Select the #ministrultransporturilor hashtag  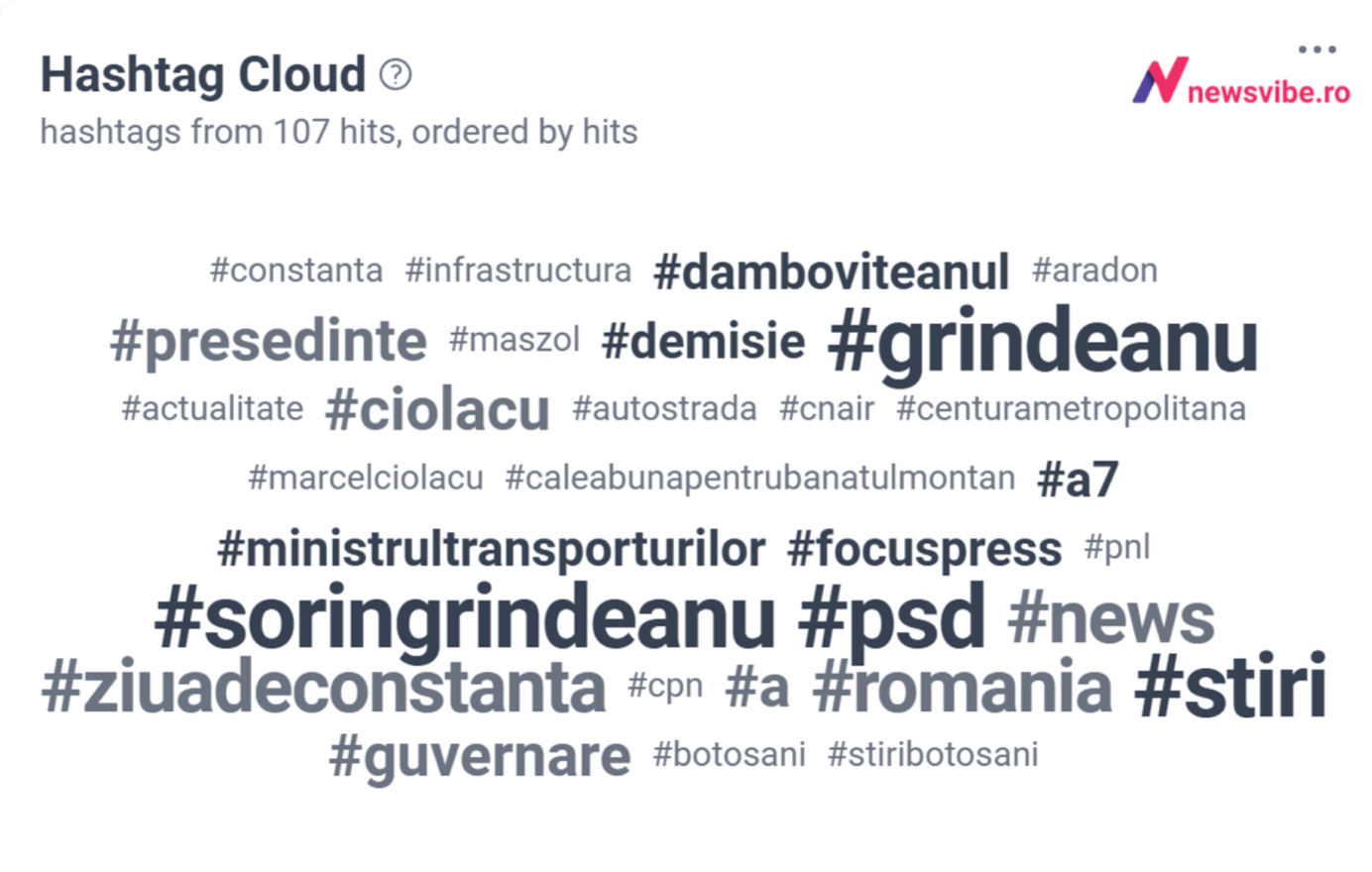(492, 549)
